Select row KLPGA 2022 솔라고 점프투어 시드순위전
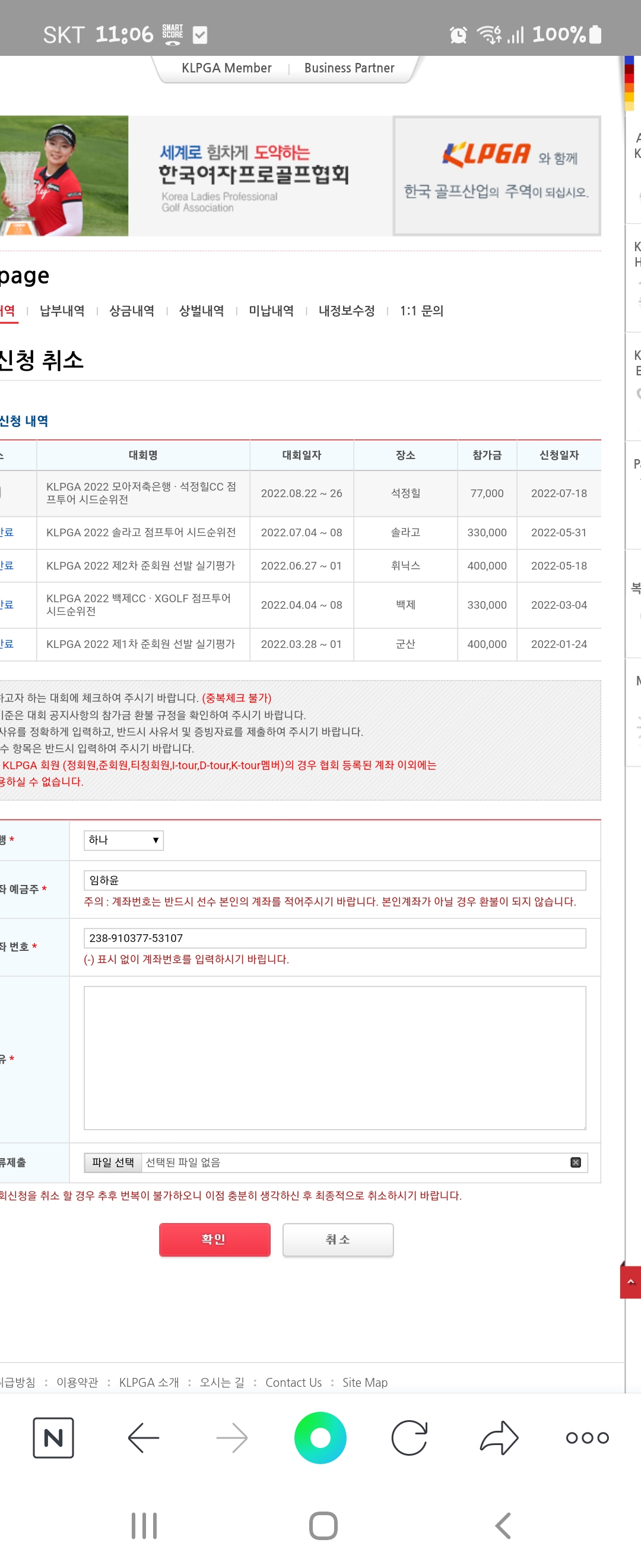 pyautogui.click(x=300, y=532)
